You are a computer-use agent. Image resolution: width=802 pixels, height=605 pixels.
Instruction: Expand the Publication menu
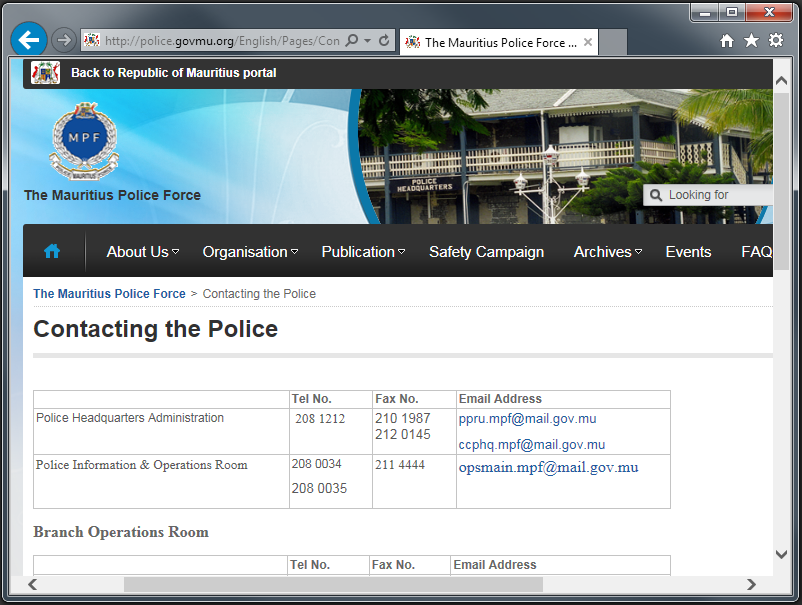click(x=363, y=252)
